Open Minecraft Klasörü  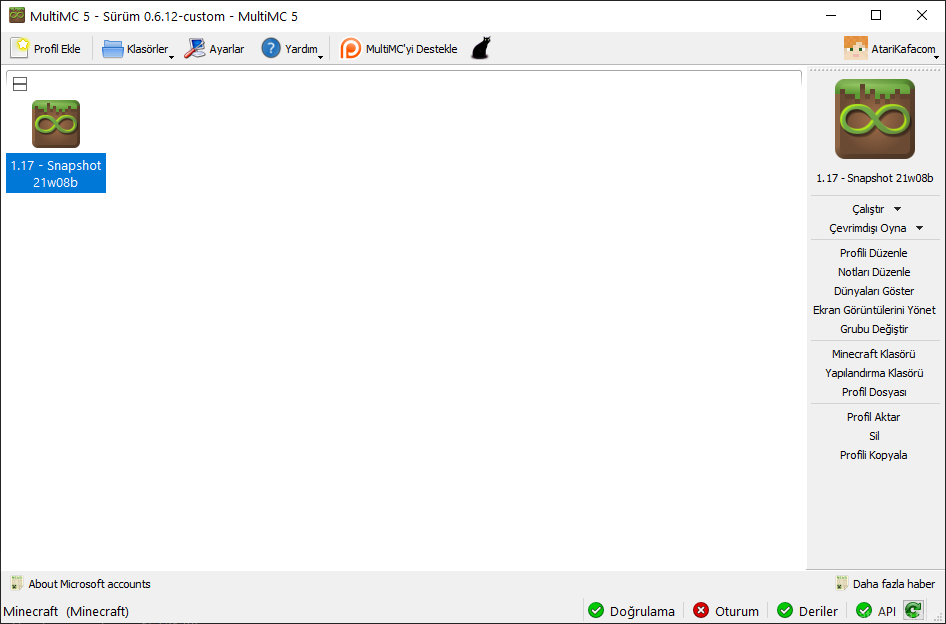pyautogui.click(x=874, y=354)
